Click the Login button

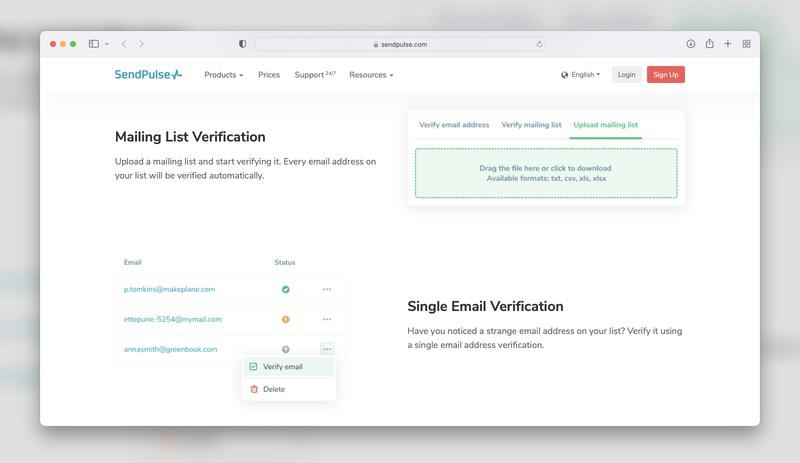coord(627,75)
